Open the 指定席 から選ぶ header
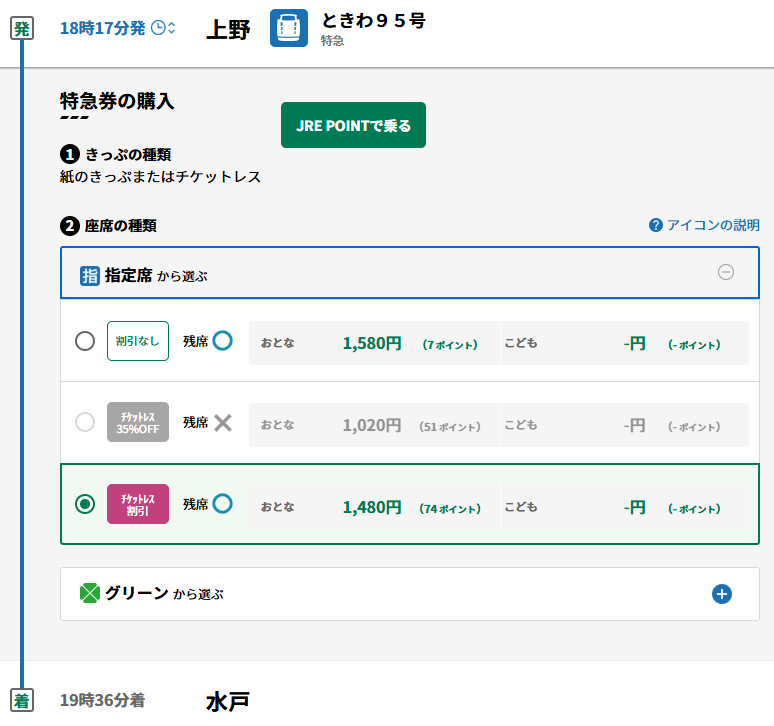774x726 pixels. click(x=410, y=272)
